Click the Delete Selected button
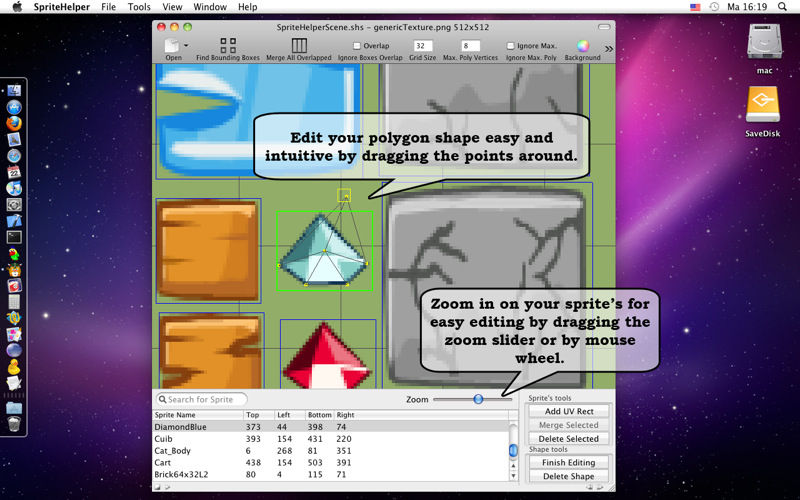 coord(569,439)
